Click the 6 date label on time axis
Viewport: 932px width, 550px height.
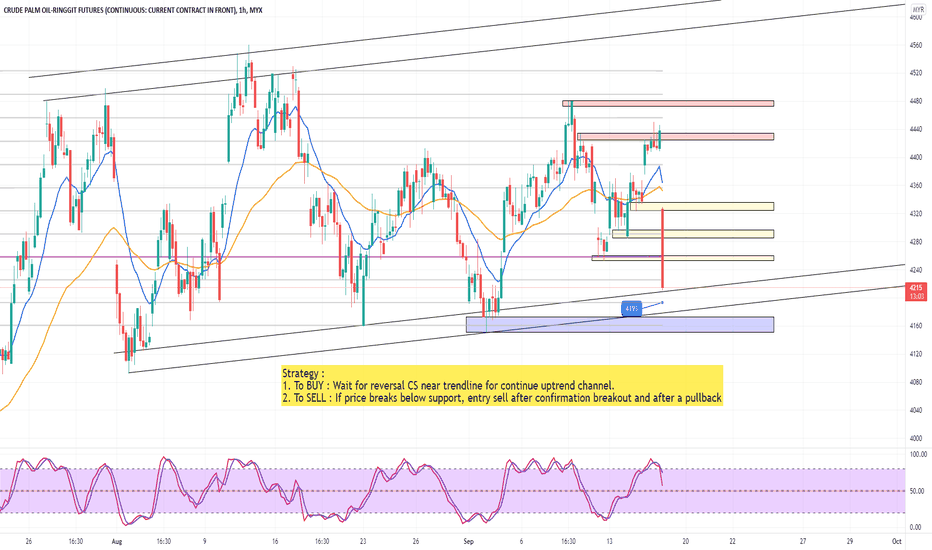click(521, 542)
